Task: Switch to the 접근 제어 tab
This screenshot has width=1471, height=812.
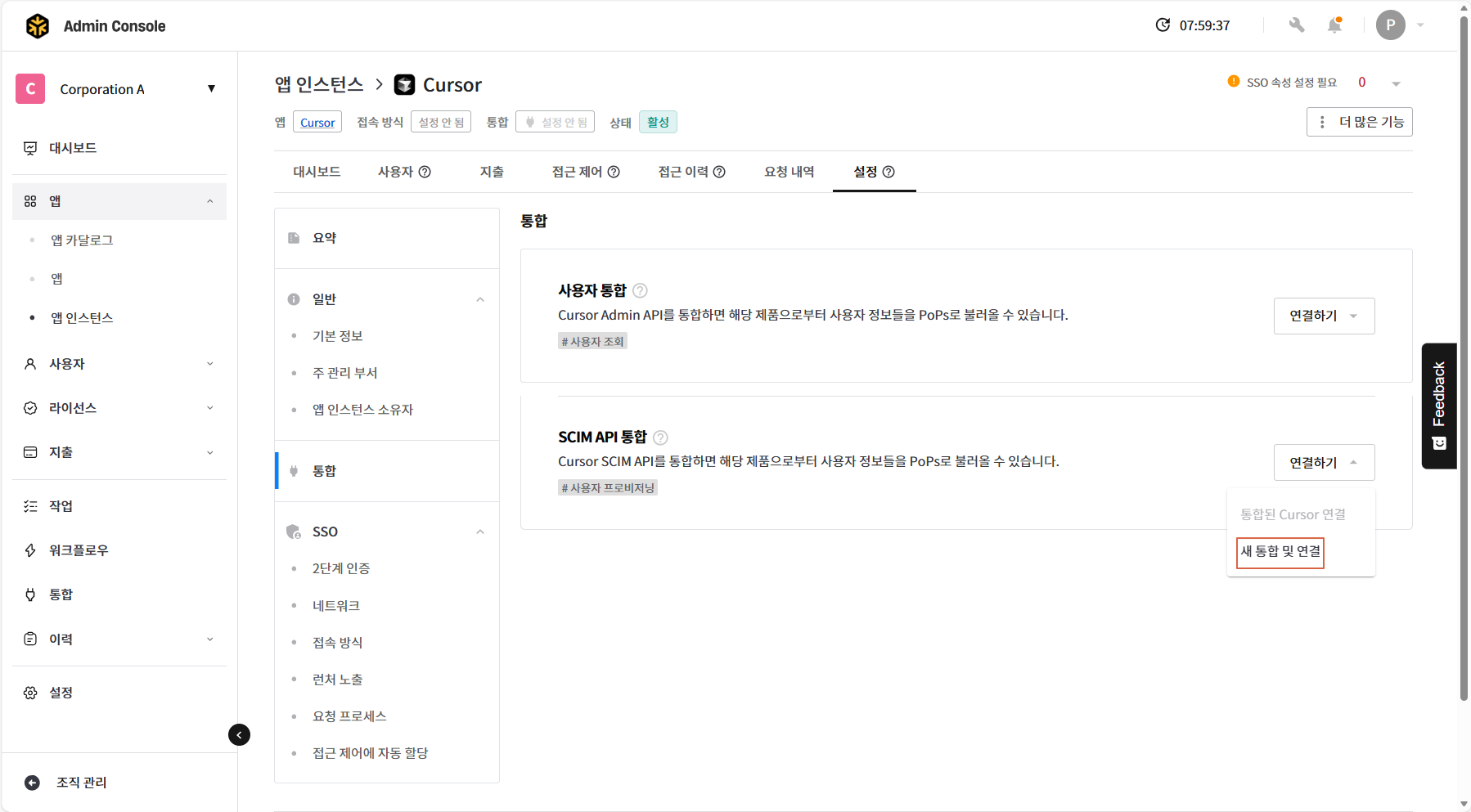Action: tap(585, 172)
